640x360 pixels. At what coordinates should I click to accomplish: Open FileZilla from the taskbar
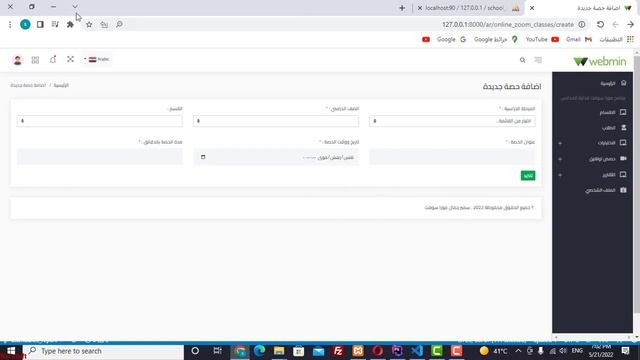pos(338,351)
